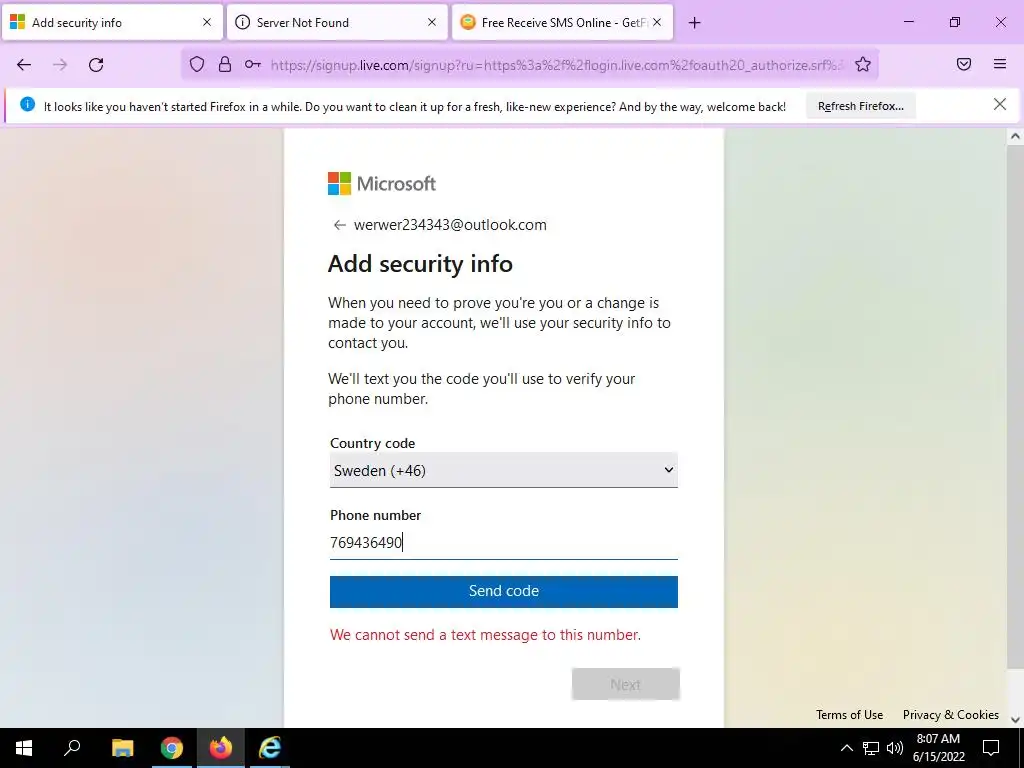Close the Server Not Found tab

coord(432,22)
